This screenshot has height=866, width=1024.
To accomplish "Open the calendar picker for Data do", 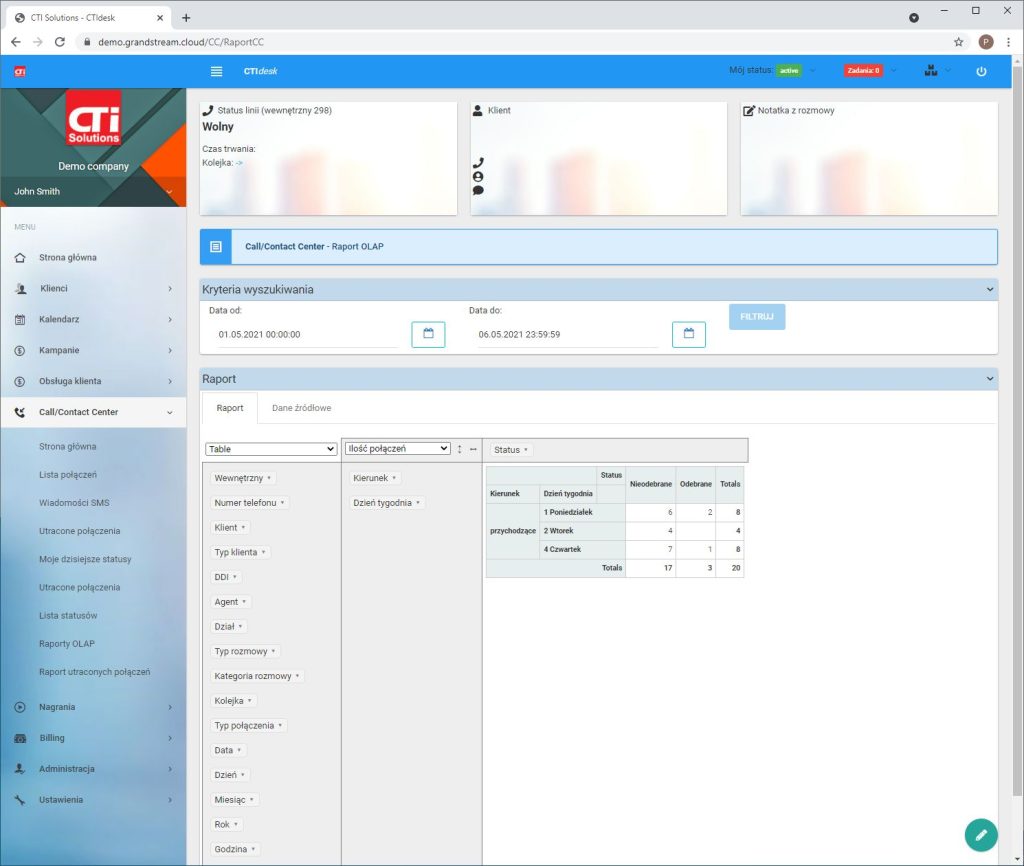I will click(688, 334).
